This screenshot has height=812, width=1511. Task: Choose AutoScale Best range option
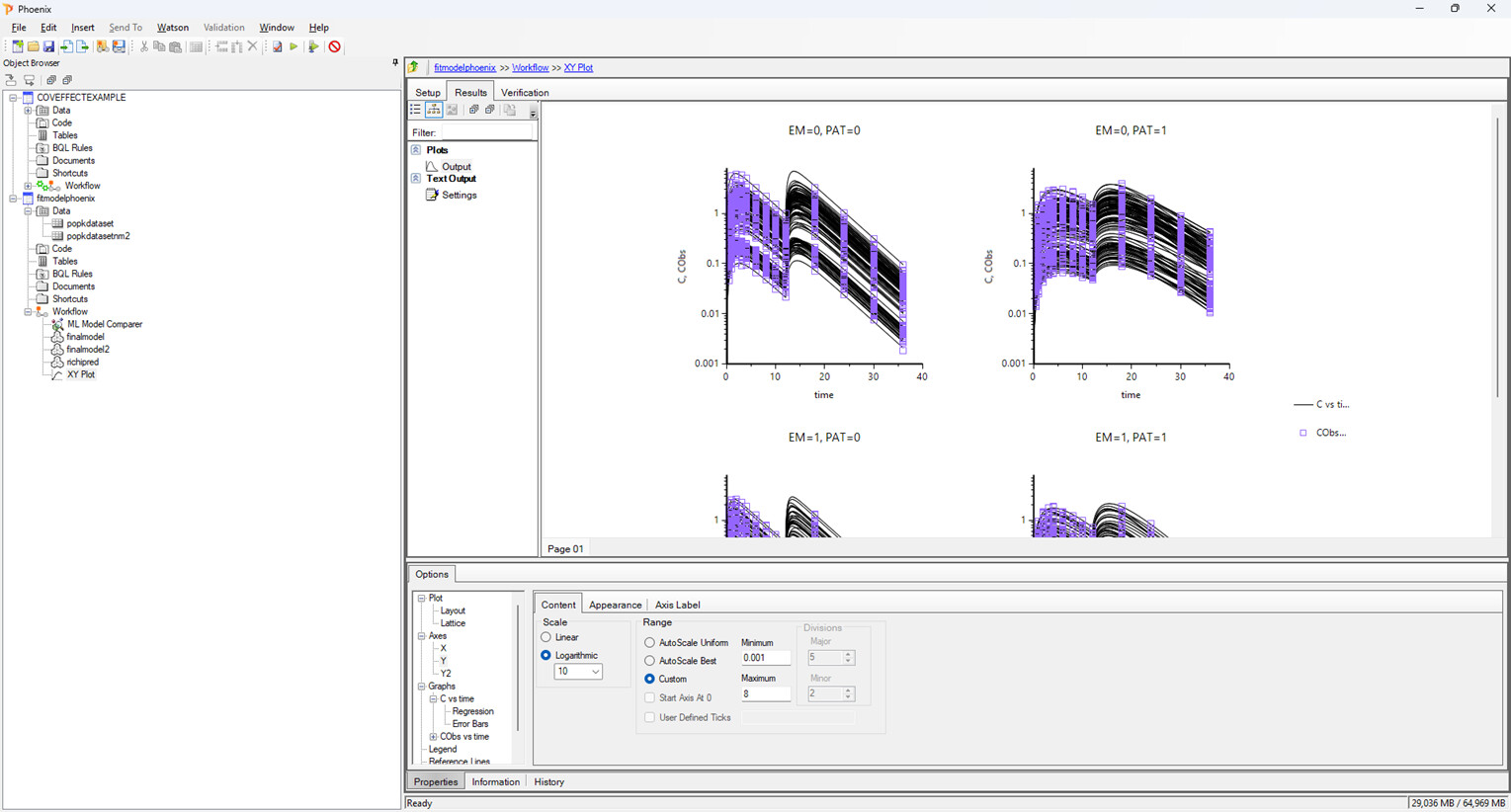tap(649, 661)
